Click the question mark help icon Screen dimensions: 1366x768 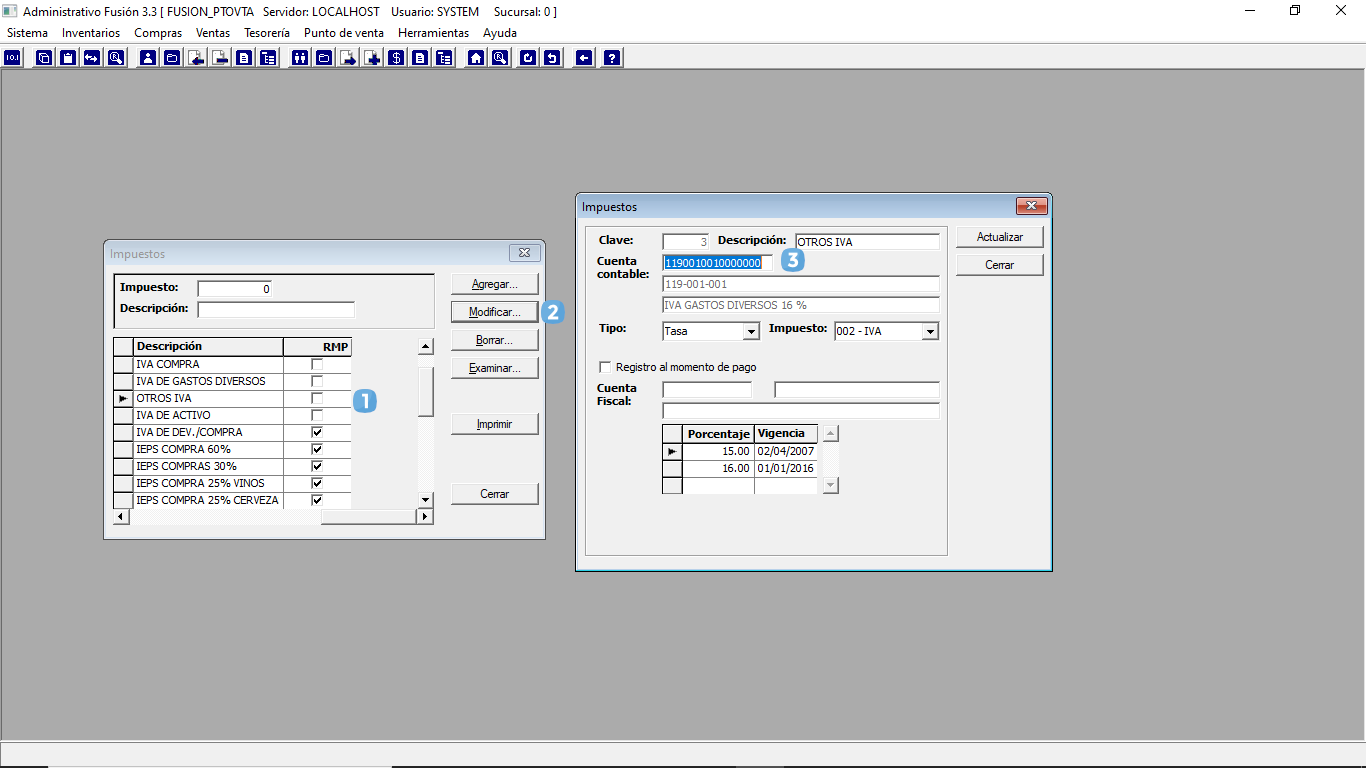click(x=612, y=57)
